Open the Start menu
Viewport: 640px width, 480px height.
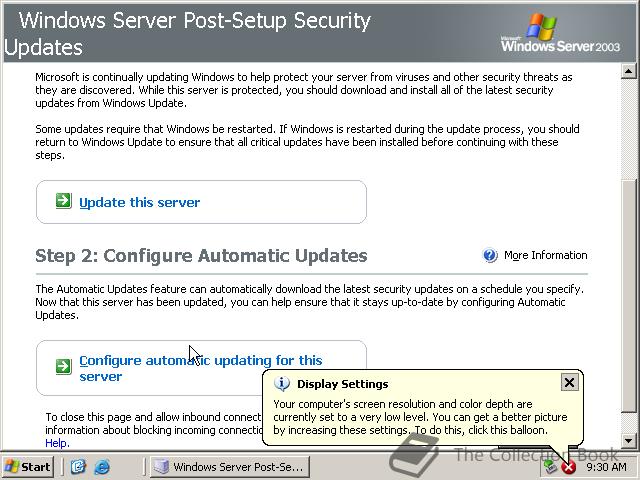click(x=28, y=467)
